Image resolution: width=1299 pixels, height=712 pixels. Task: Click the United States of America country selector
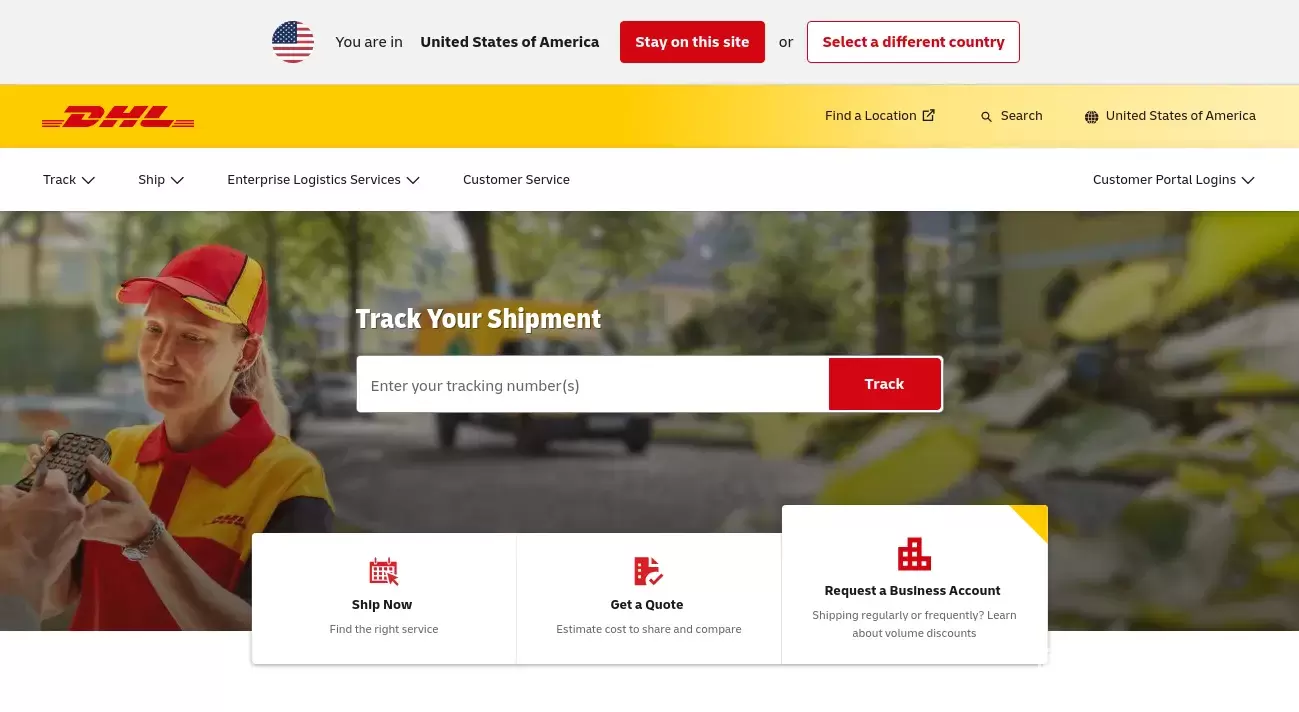coord(1170,116)
